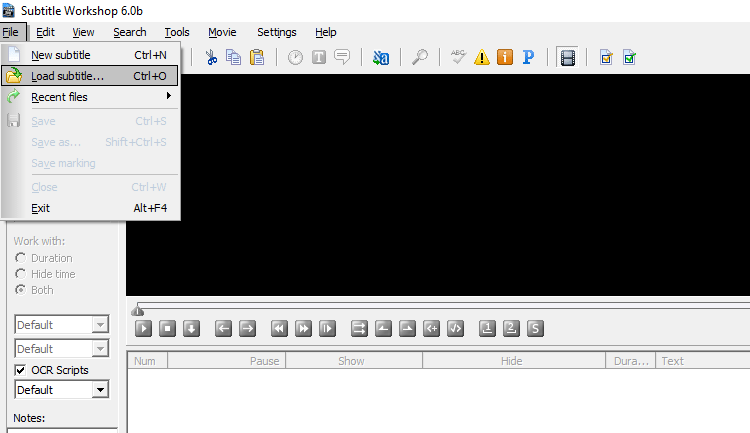The image size is (750, 433).
Task: Click the blue P toolbar icon
Action: pyautogui.click(x=528, y=57)
